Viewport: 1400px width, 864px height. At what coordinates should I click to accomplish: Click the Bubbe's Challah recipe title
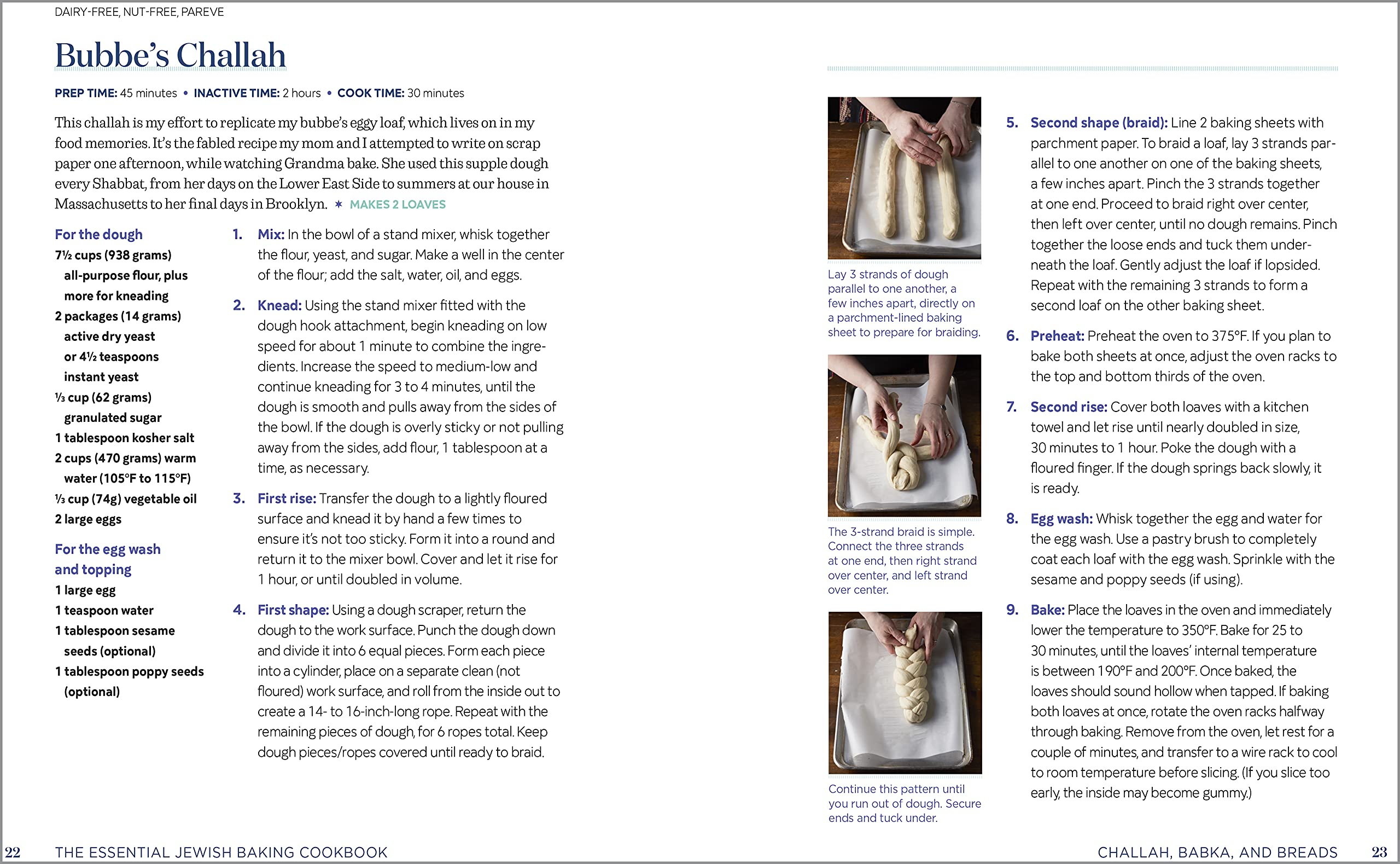170,55
